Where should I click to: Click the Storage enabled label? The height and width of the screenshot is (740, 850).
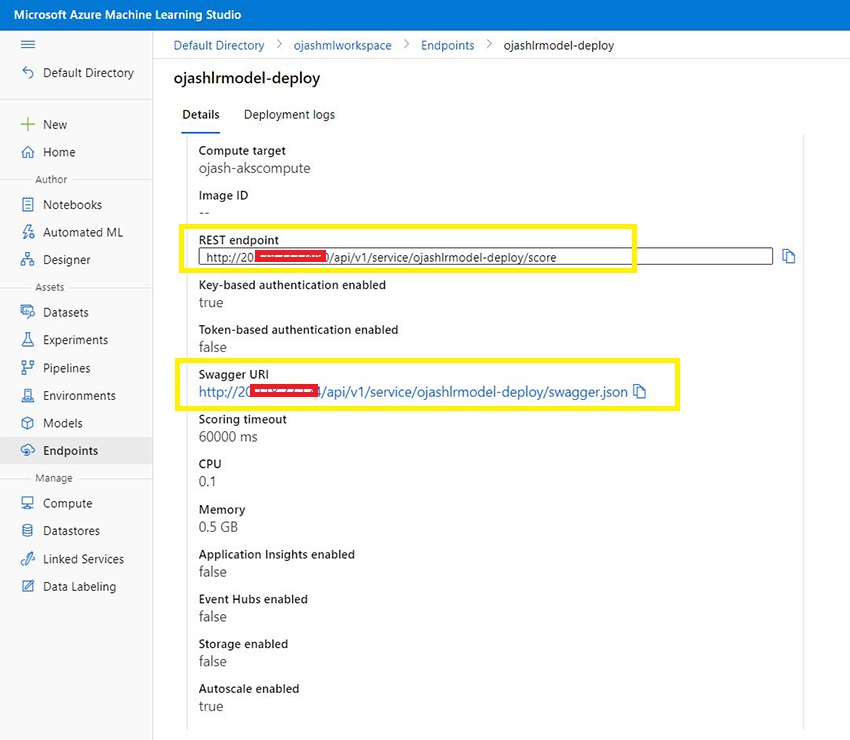[243, 644]
